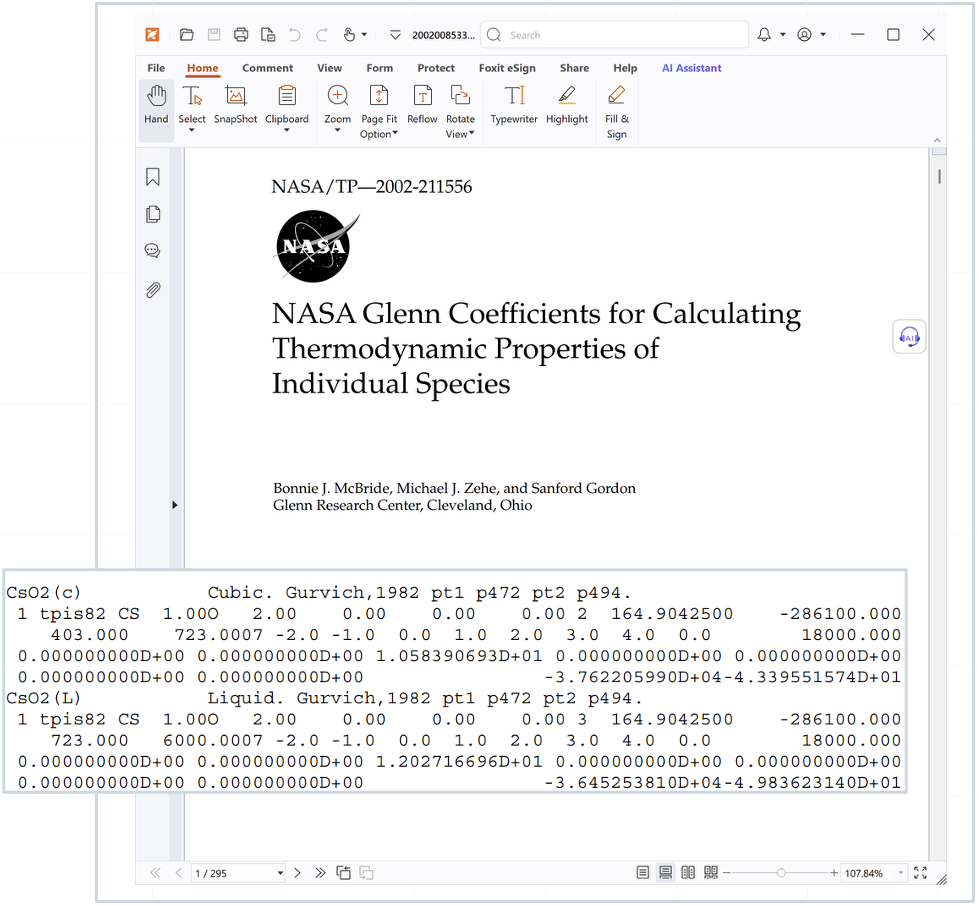Switch to continuous facing view
This screenshot has height=905, width=977.
coord(711,873)
